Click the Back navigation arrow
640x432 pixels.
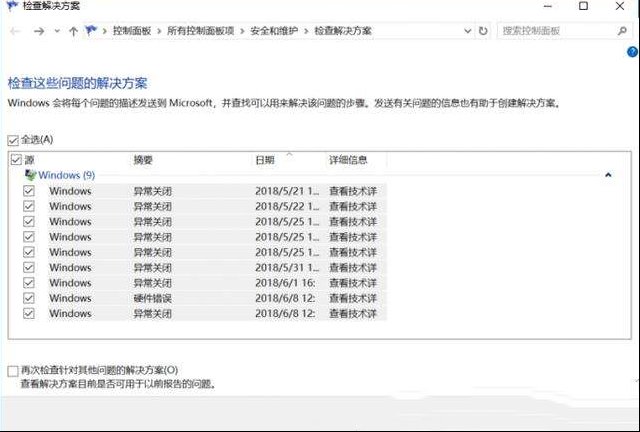pos(15,31)
